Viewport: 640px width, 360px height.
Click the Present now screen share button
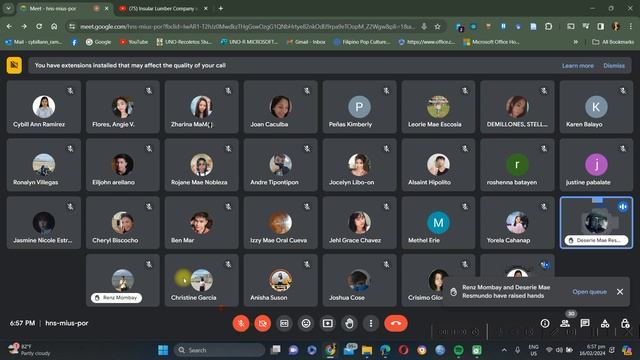click(328, 323)
